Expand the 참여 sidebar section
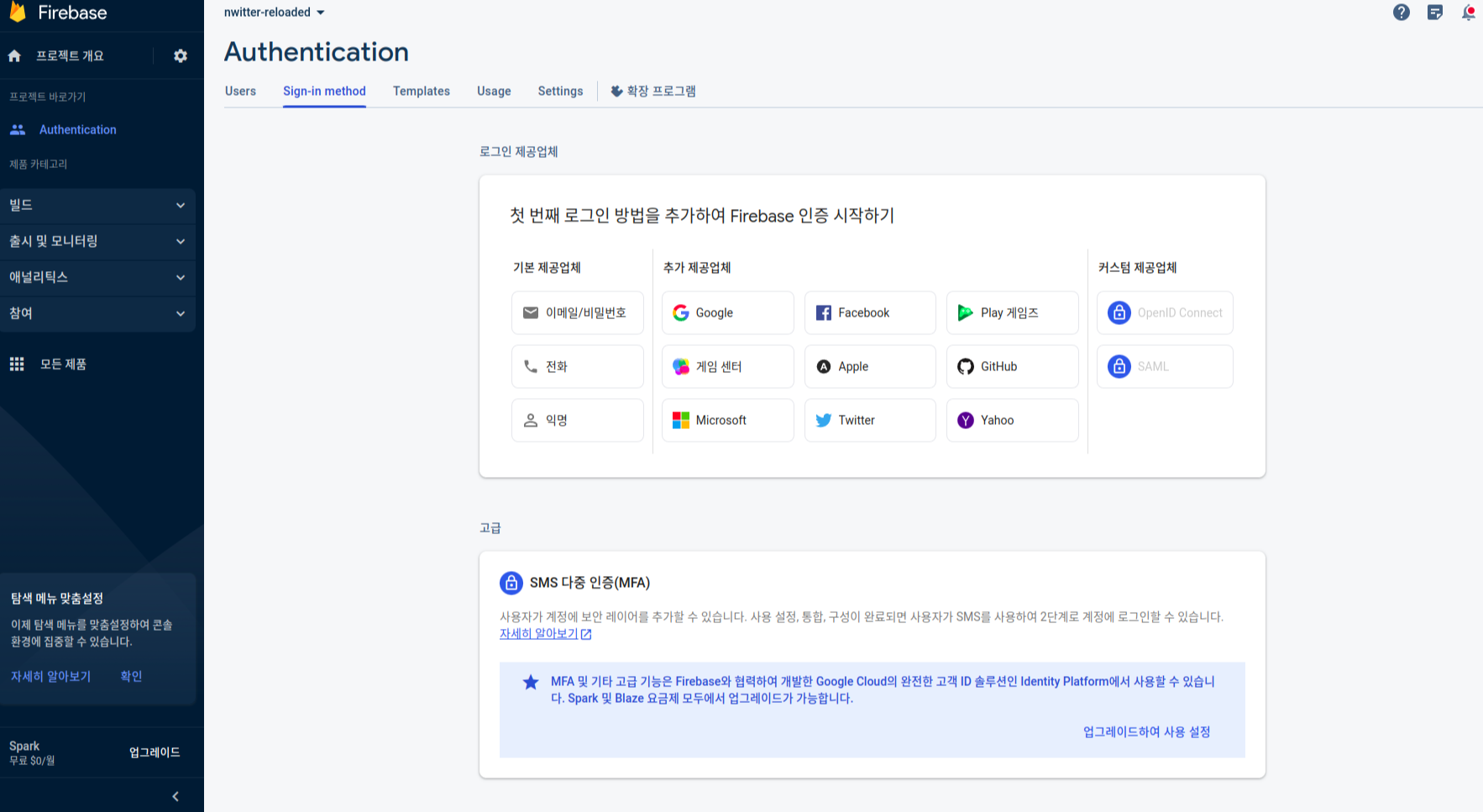The width and height of the screenshot is (1483, 812). click(x=97, y=313)
